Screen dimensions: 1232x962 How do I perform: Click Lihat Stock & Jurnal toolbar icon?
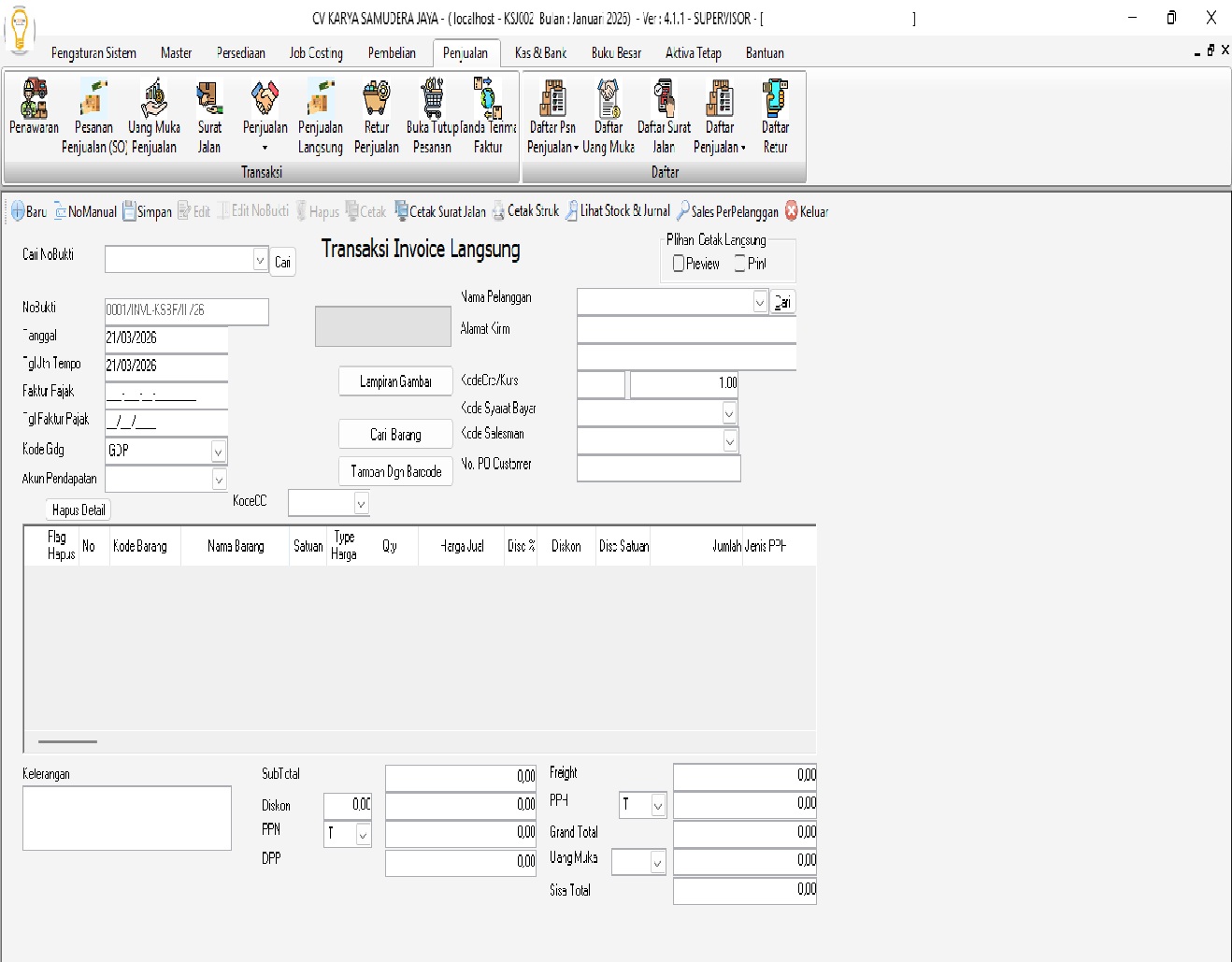tap(571, 211)
